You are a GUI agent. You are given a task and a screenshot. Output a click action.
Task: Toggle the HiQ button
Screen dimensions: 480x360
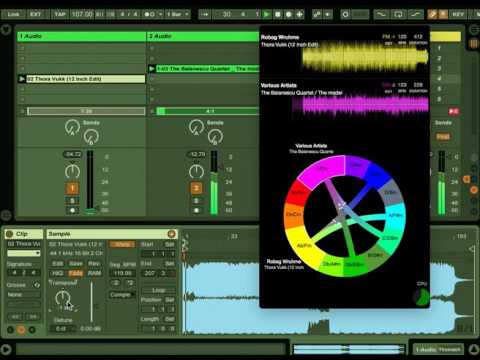pos(58,273)
